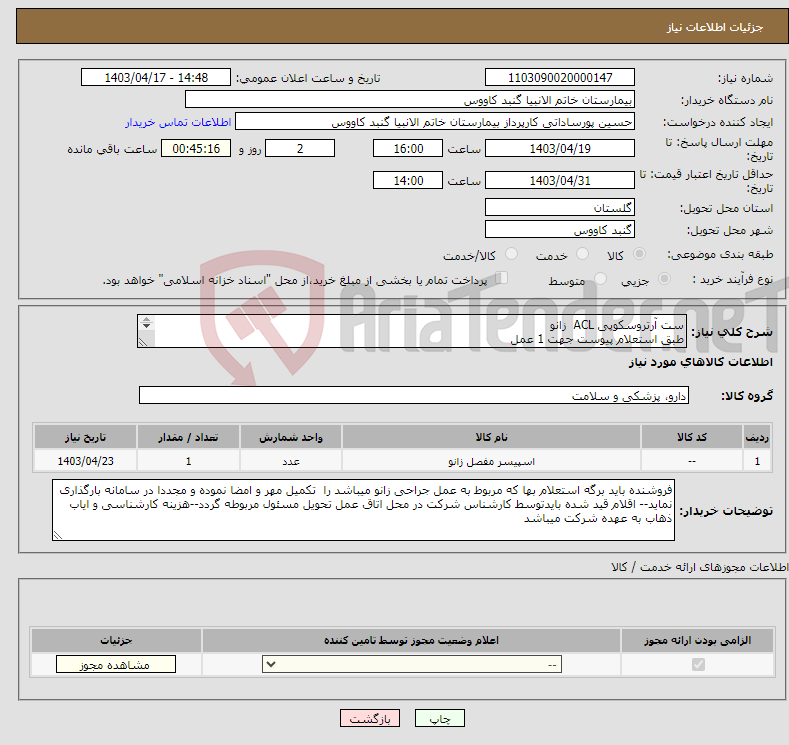
Task: Toggle the mandatory license checkbox
Action: [698, 665]
